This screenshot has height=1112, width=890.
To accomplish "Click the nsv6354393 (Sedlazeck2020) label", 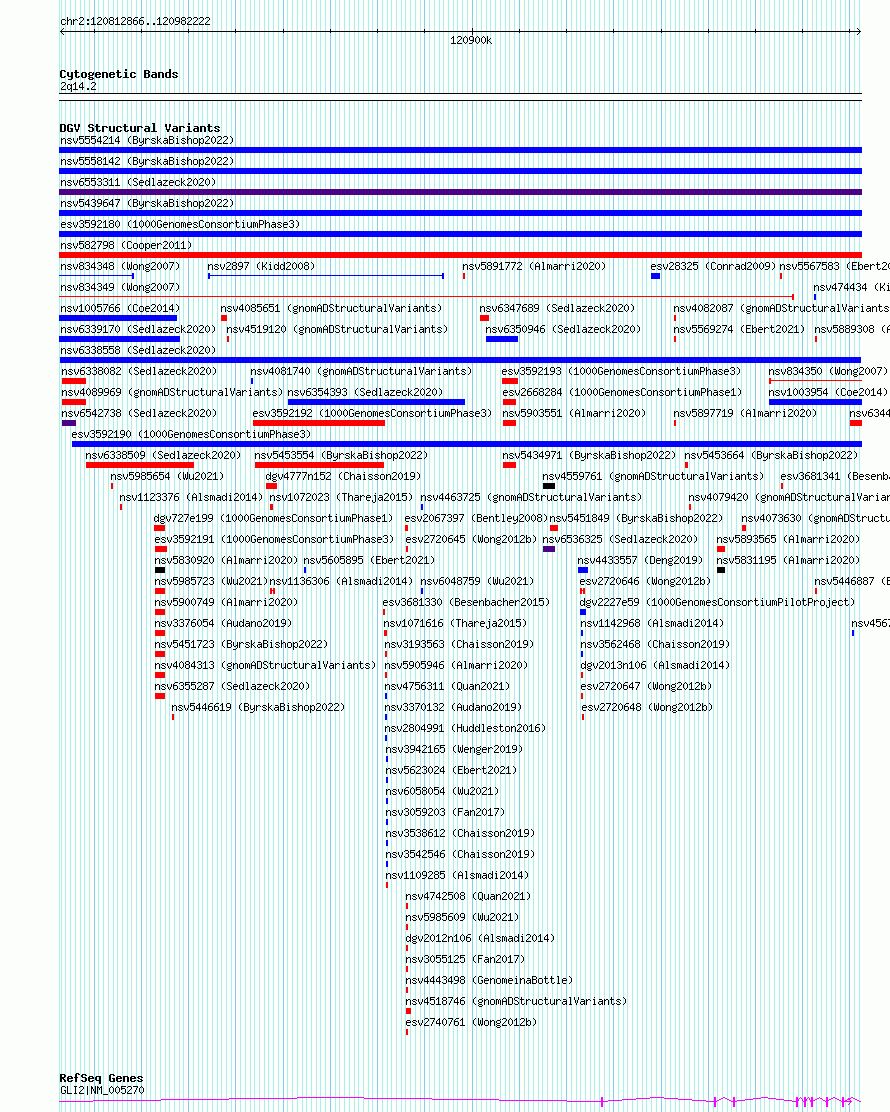I will [365, 392].
